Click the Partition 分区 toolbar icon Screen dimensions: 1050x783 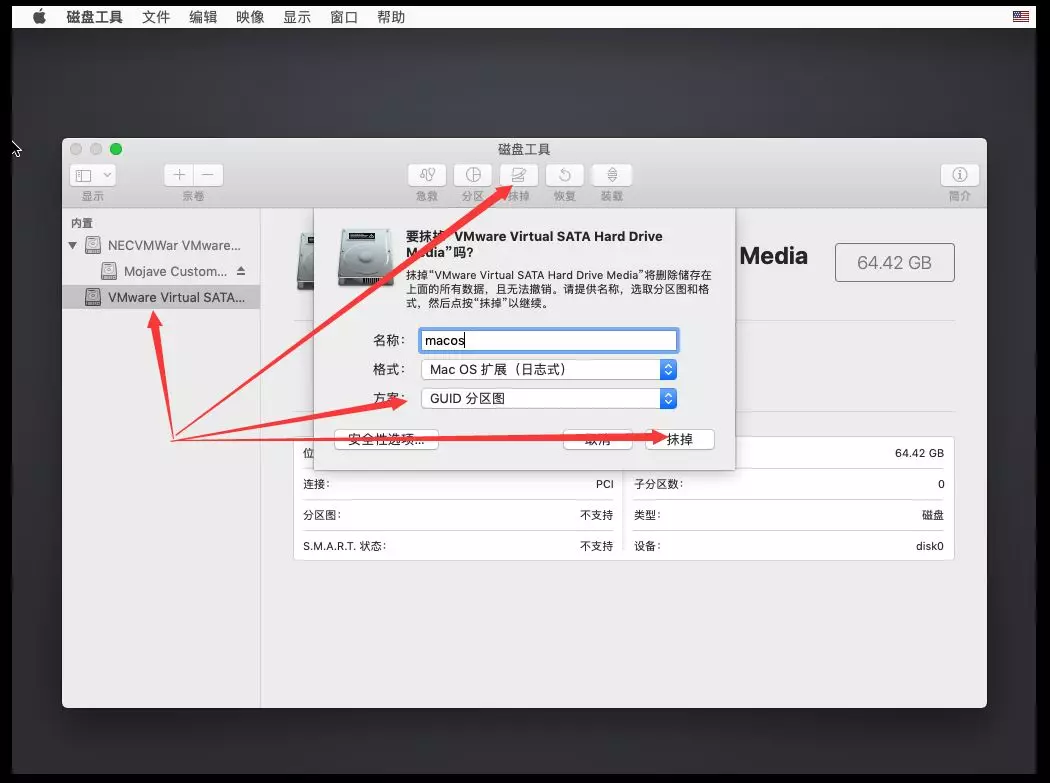pyautogui.click(x=473, y=175)
